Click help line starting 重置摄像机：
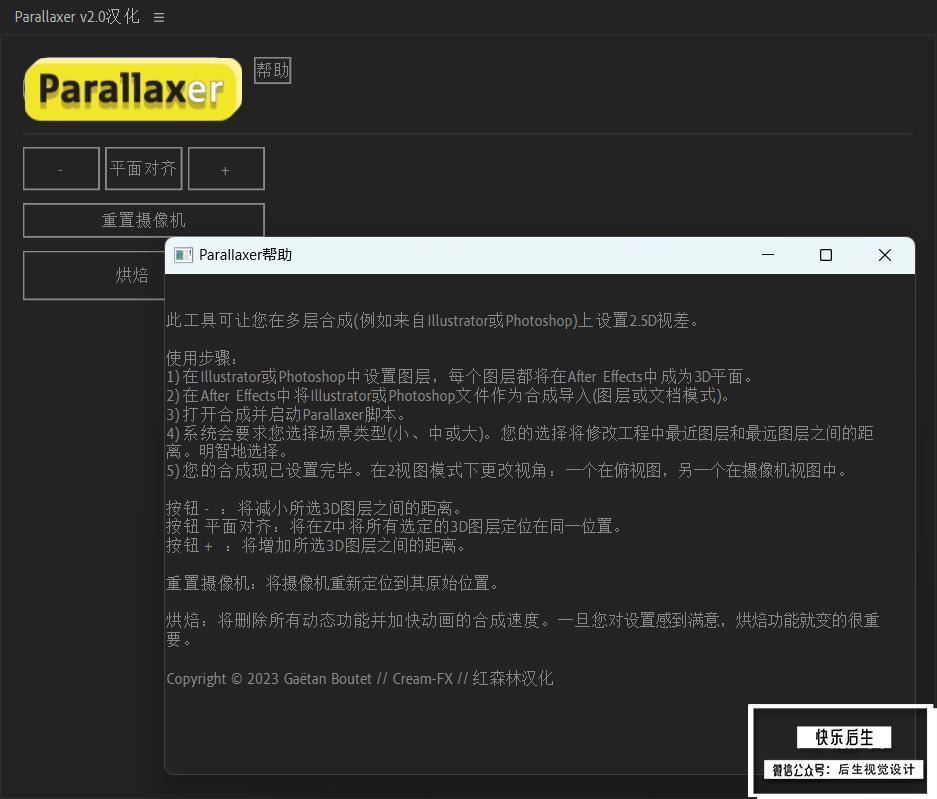Image resolution: width=937 pixels, height=799 pixels. pyautogui.click(x=332, y=583)
